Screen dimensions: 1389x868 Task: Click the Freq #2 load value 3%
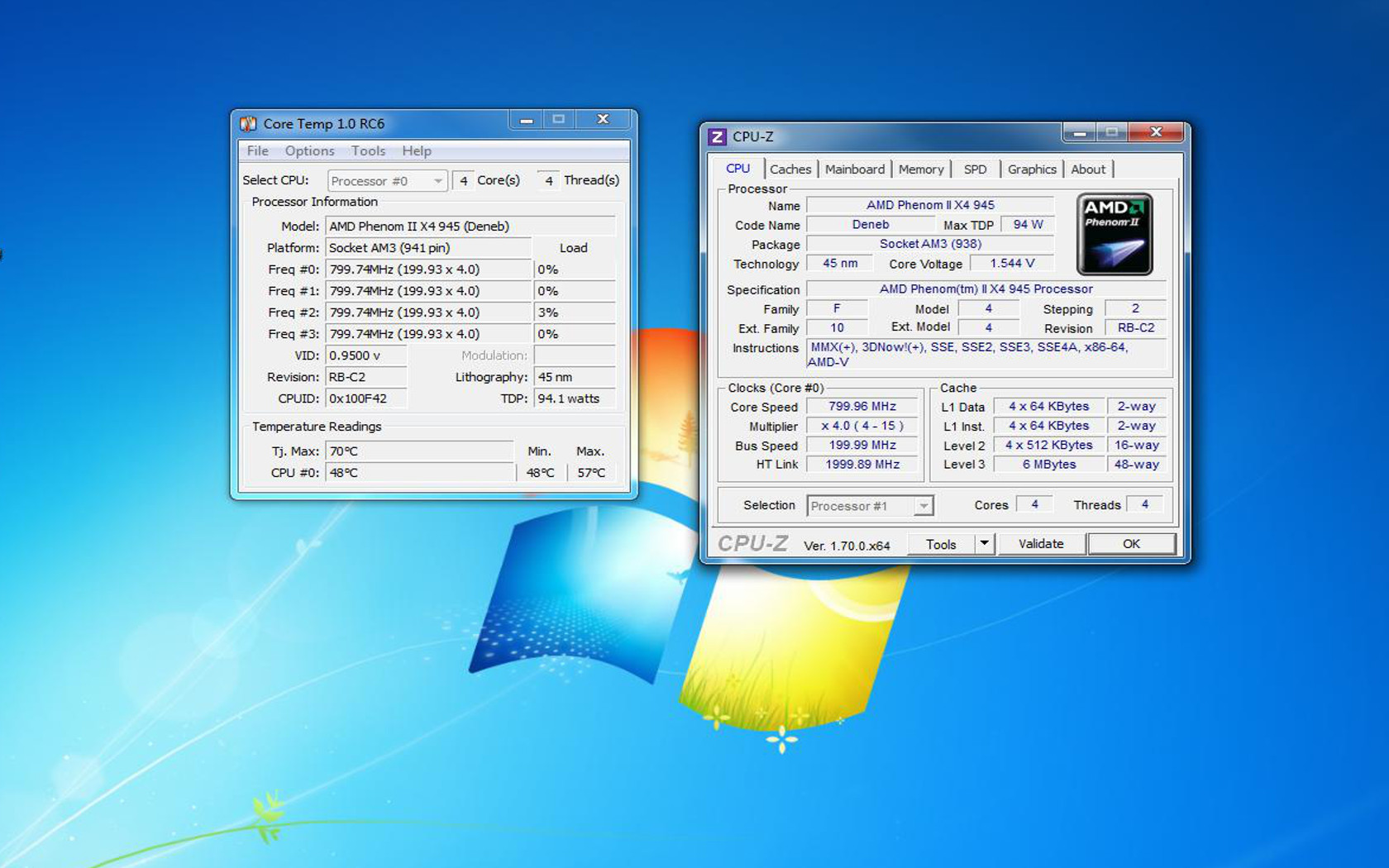575,312
